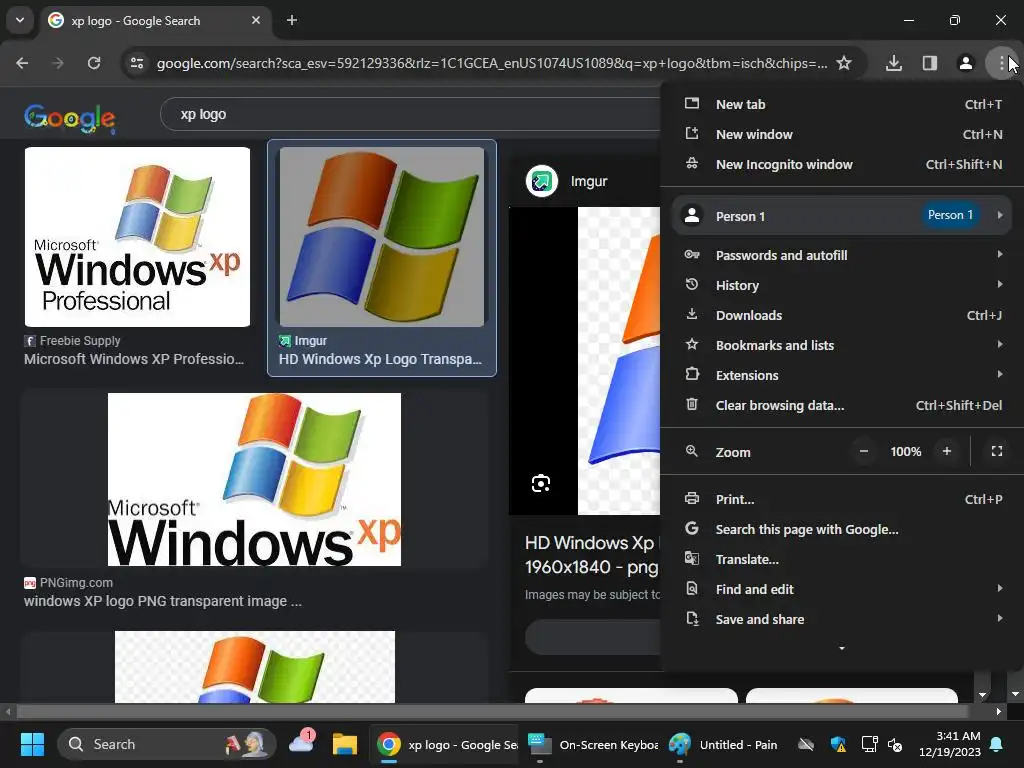Switch to Untitled - Paint taskbar app
1024x768 pixels.
723,744
